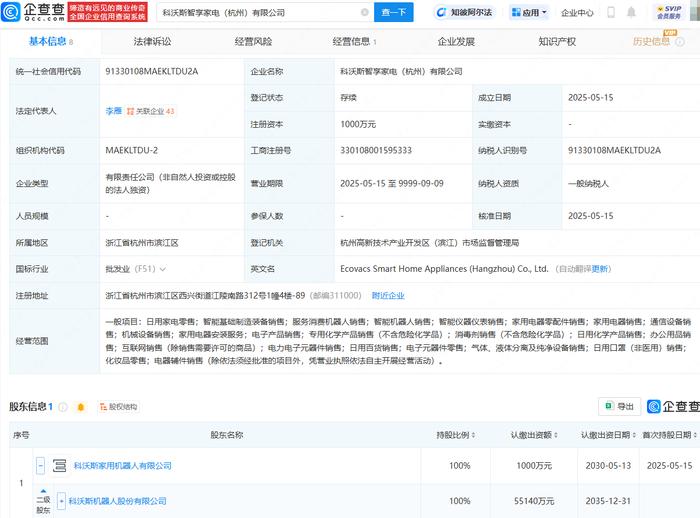Switch to the 法律诉讼 tab
This screenshot has height=518, width=700.
coord(152,42)
